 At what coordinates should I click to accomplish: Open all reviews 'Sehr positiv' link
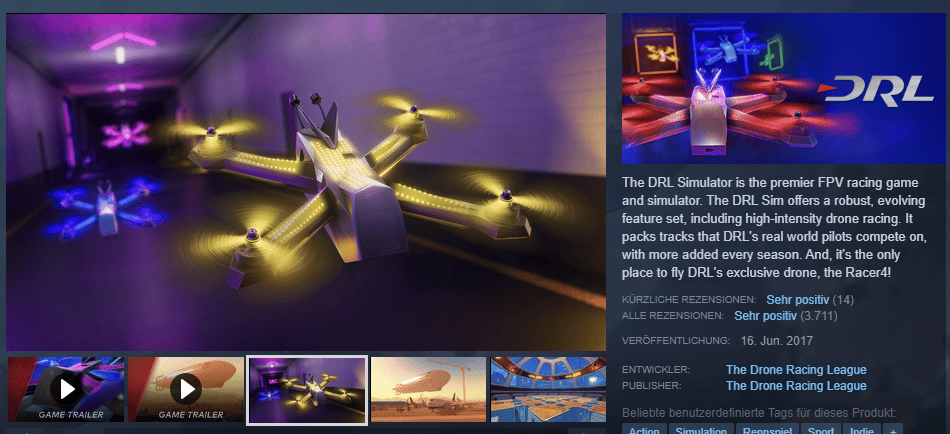(766, 315)
